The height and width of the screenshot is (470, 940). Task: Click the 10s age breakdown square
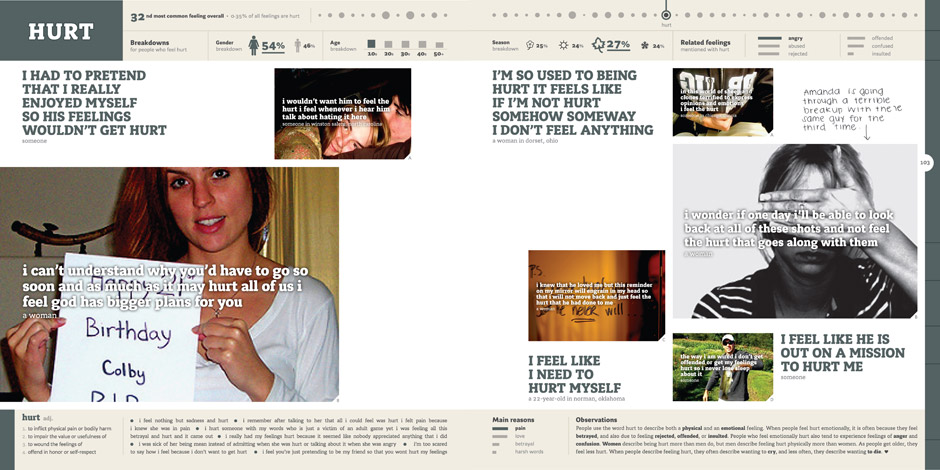click(372, 44)
